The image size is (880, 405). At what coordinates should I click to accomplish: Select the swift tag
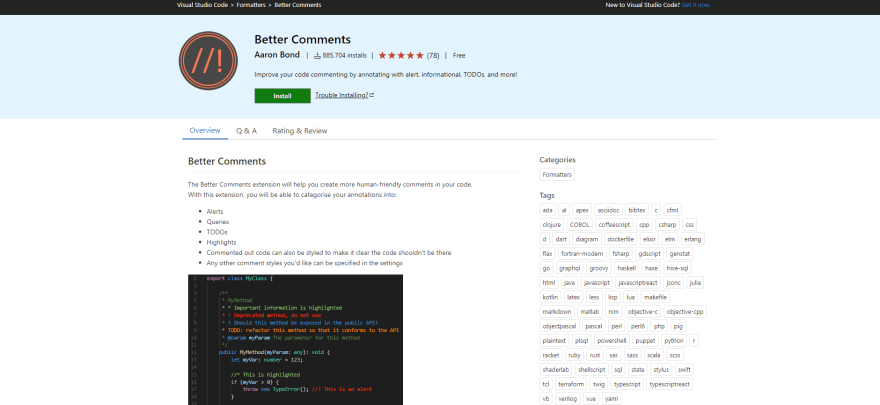click(x=684, y=370)
